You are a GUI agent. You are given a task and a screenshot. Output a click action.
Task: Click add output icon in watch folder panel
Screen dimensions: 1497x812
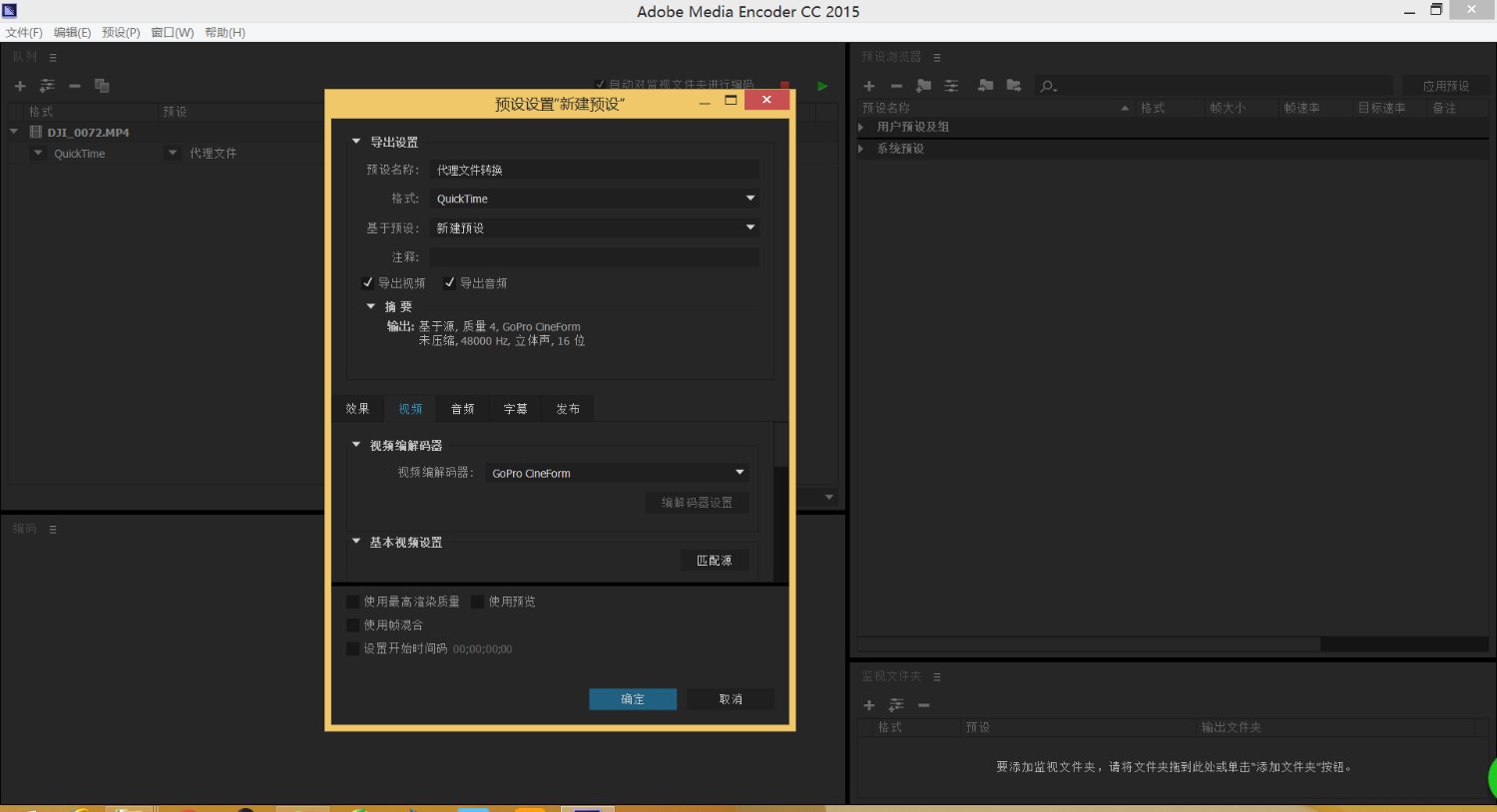coord(896,705)
